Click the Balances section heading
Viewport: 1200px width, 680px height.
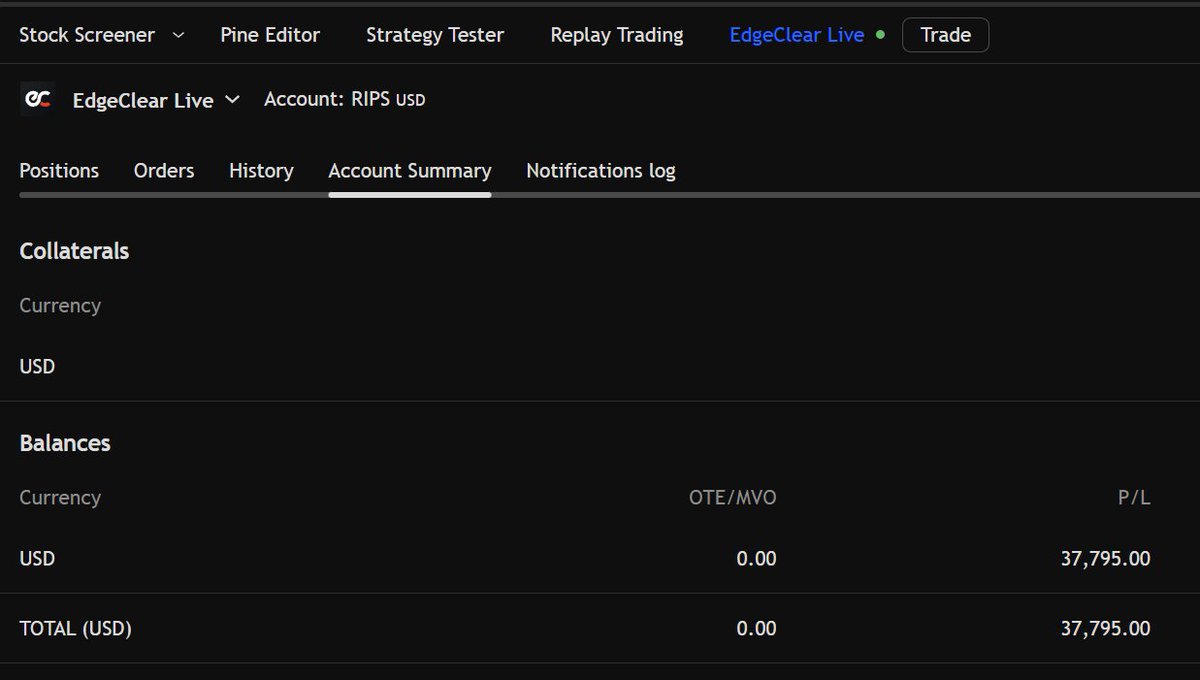tap(65, 443)
